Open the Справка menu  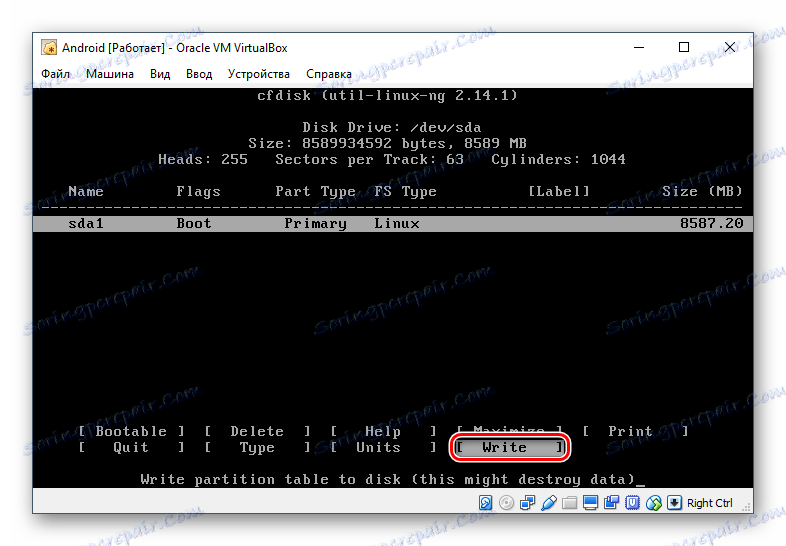(x=329, y=74)
